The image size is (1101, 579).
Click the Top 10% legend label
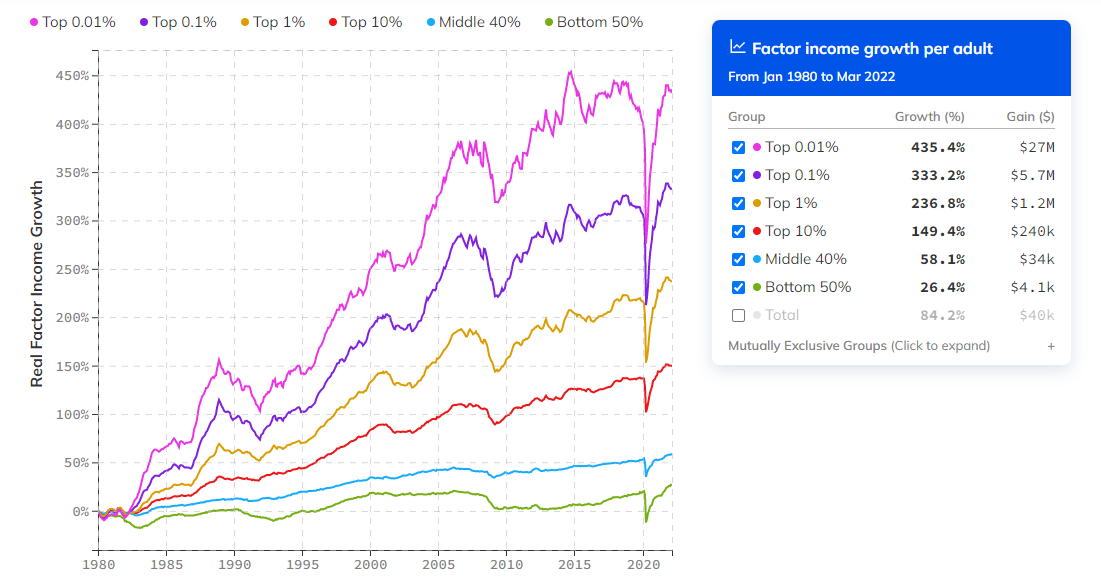[371, 22]
